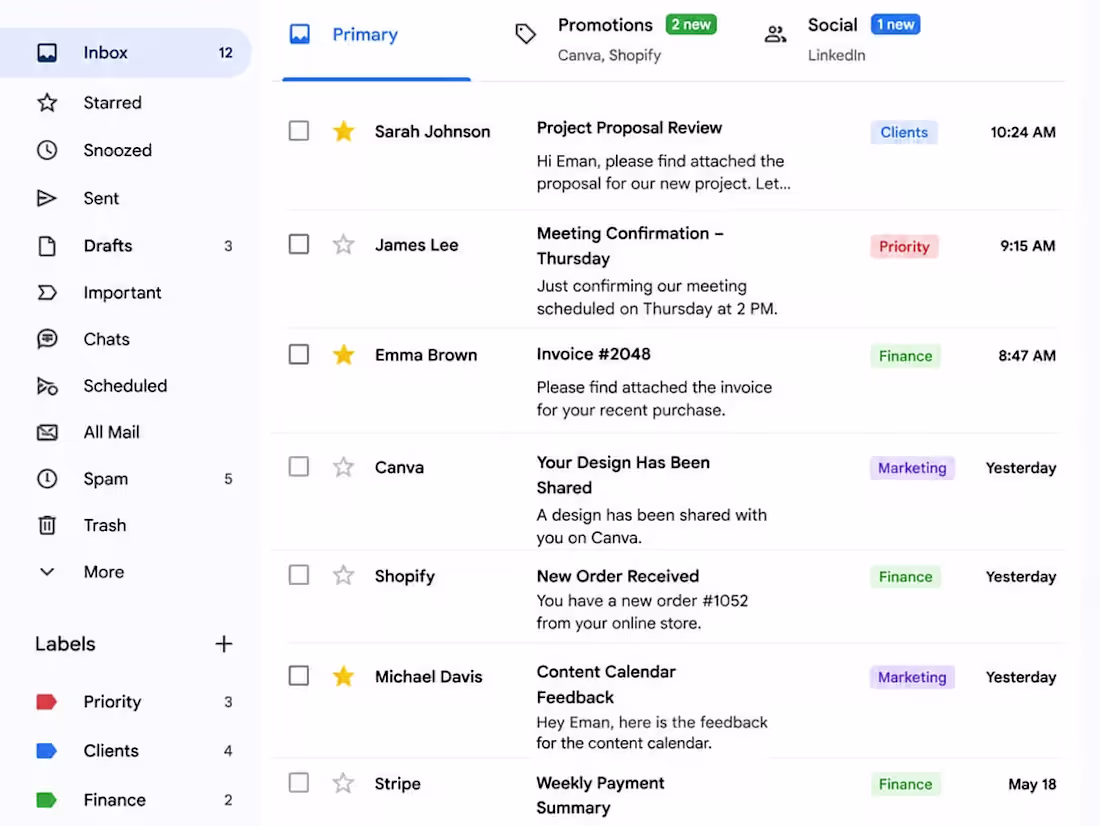The width and height of the screenshot is (1100, 826).
Task: Open the All Mail folder
Action: tap(125, 432)
